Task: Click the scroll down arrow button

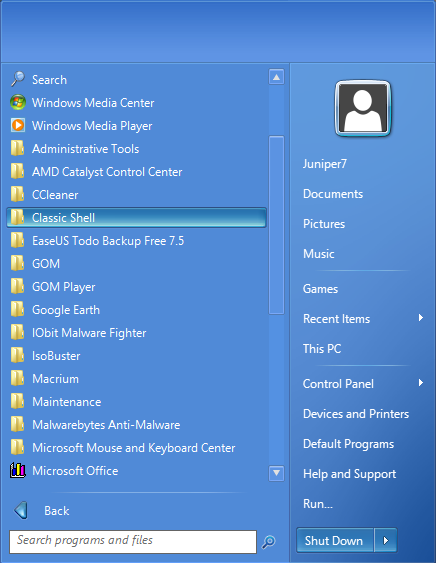Action: [276, 473]
